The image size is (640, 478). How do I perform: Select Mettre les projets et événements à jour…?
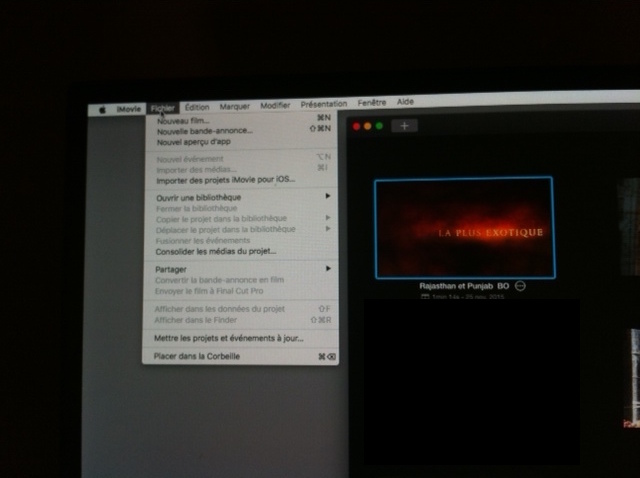pos(241,338)
